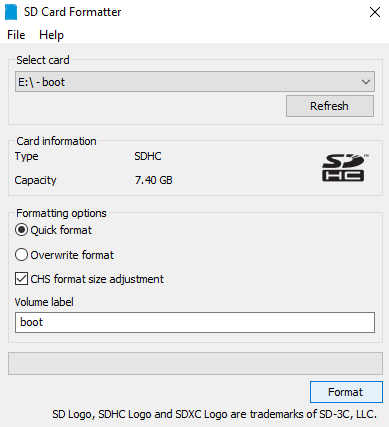Click the SDHC type value text

148,156
